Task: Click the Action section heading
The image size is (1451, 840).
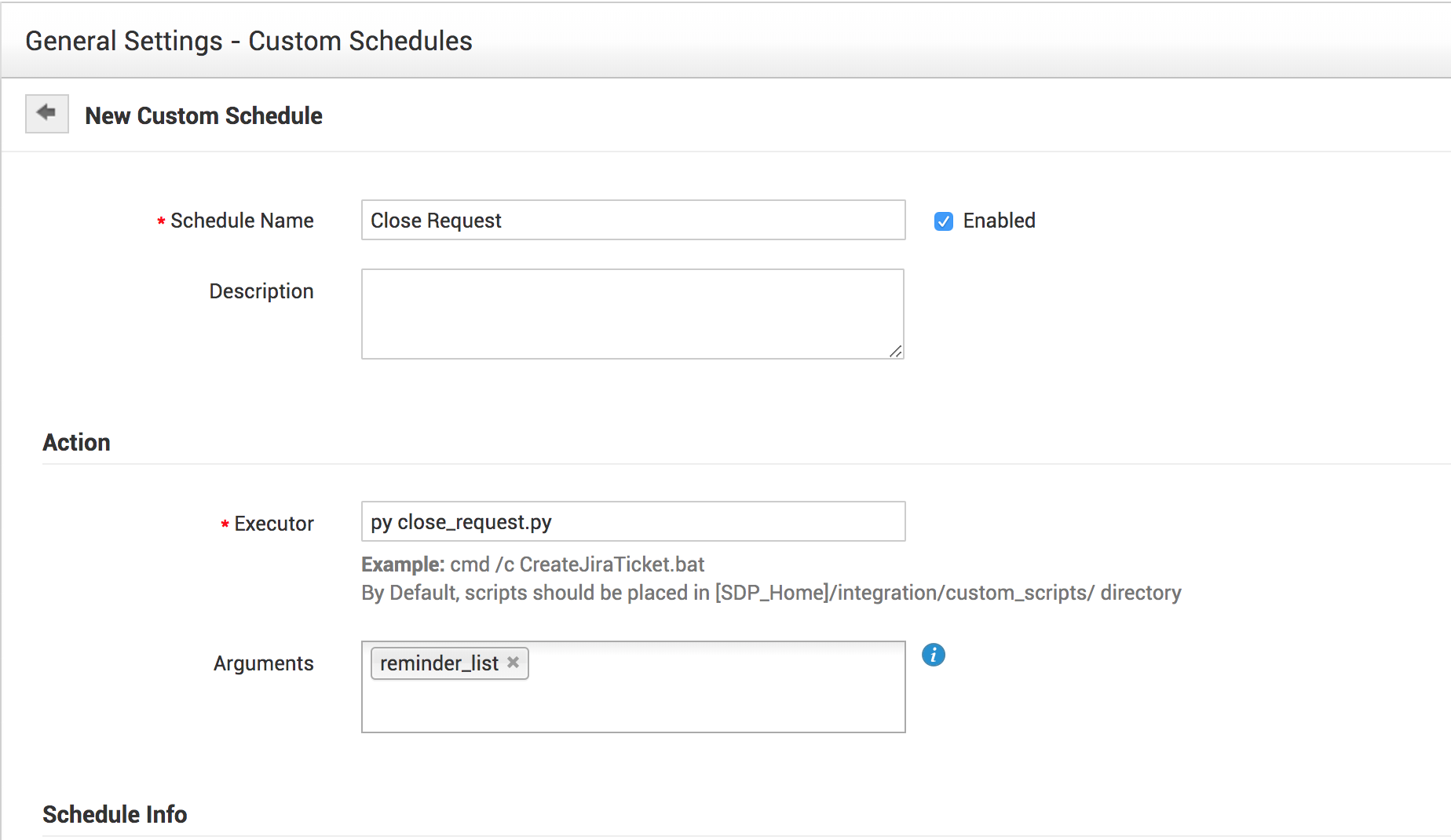Action: pos(76,443)
